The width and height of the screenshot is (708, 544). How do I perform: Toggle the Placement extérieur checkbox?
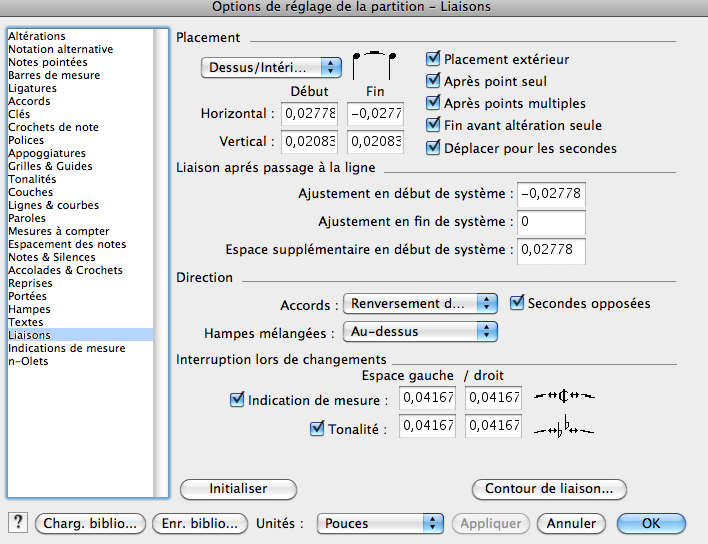tap(433, 59)
